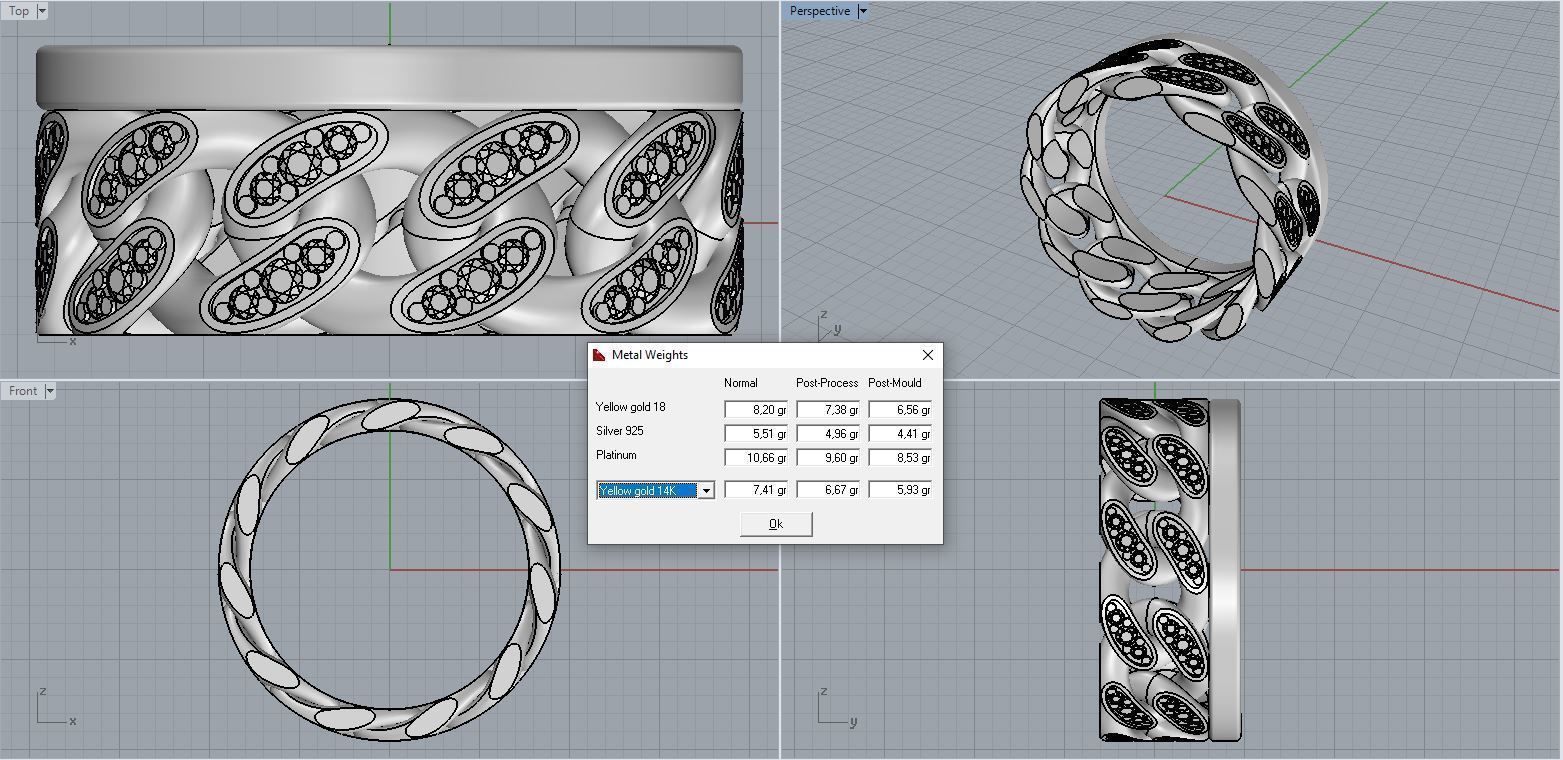Click the ring model in Perspective viewport
The width and height of the screenshot is (1563, 760).
1175,188
